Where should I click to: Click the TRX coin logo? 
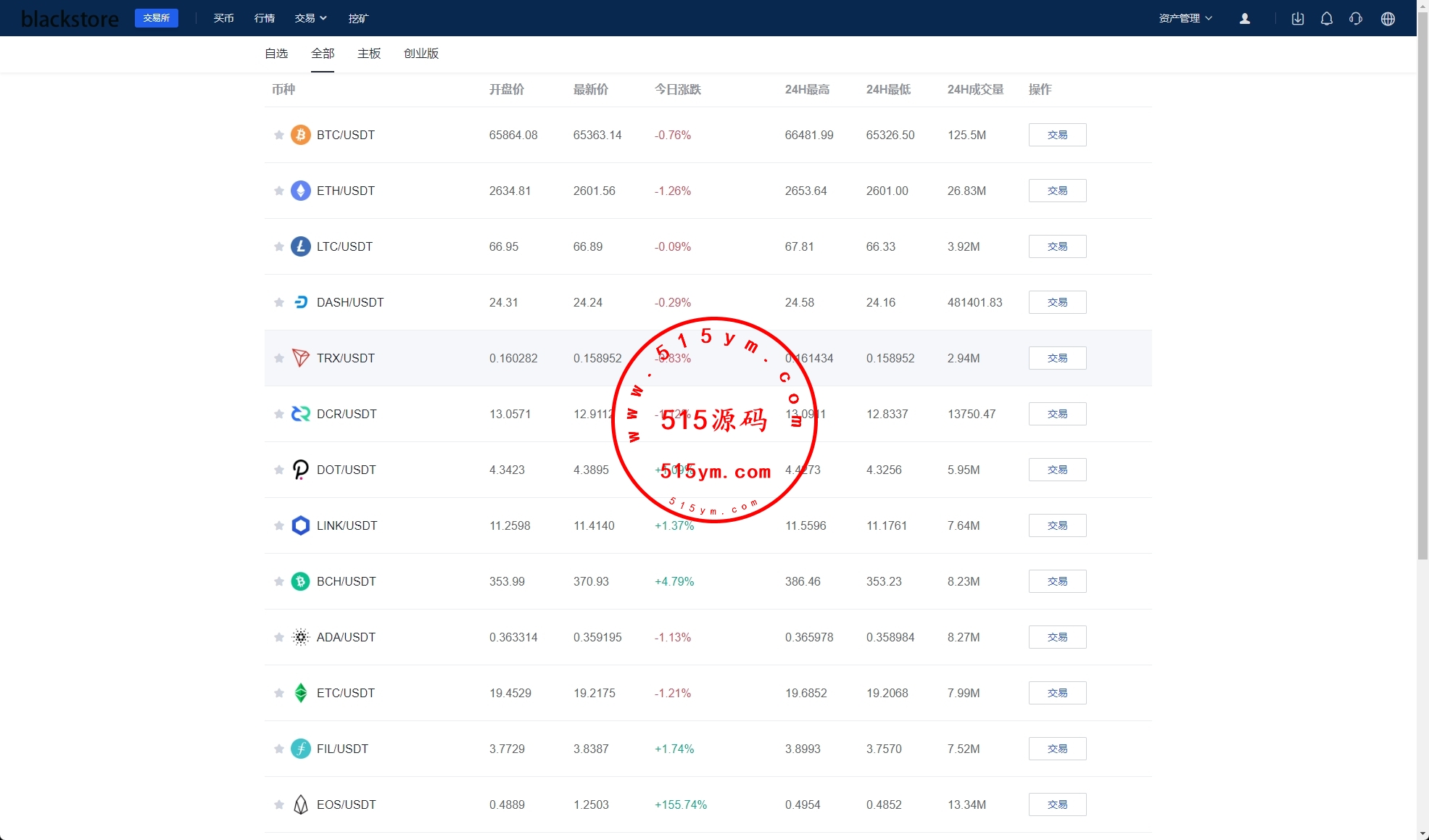click(300, 358)
